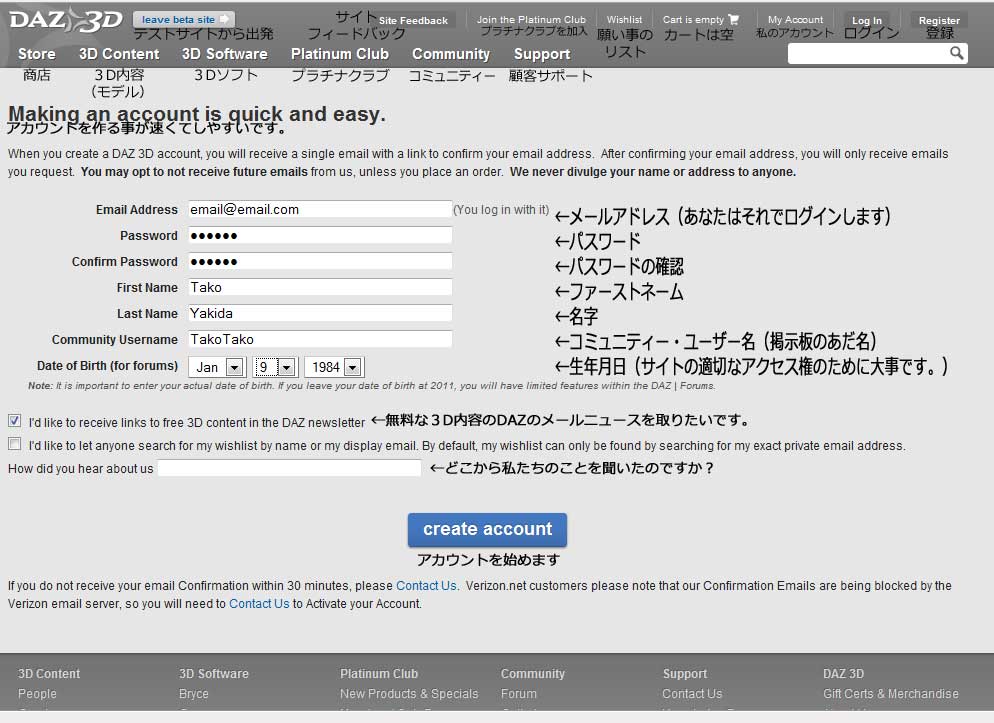994x723 pixels.
Task: Open Join the Platinum Club link
Action: [x=531, y=20]
